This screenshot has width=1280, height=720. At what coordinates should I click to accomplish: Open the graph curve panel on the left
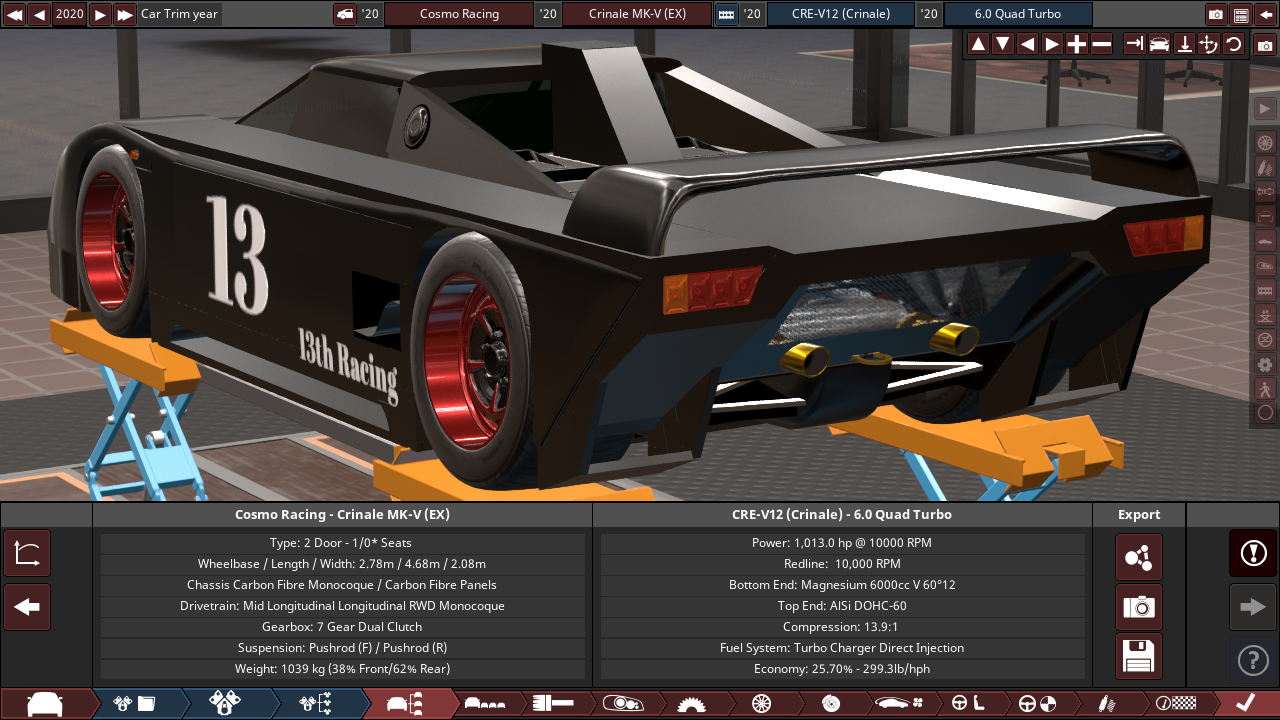tap(27, 553)
